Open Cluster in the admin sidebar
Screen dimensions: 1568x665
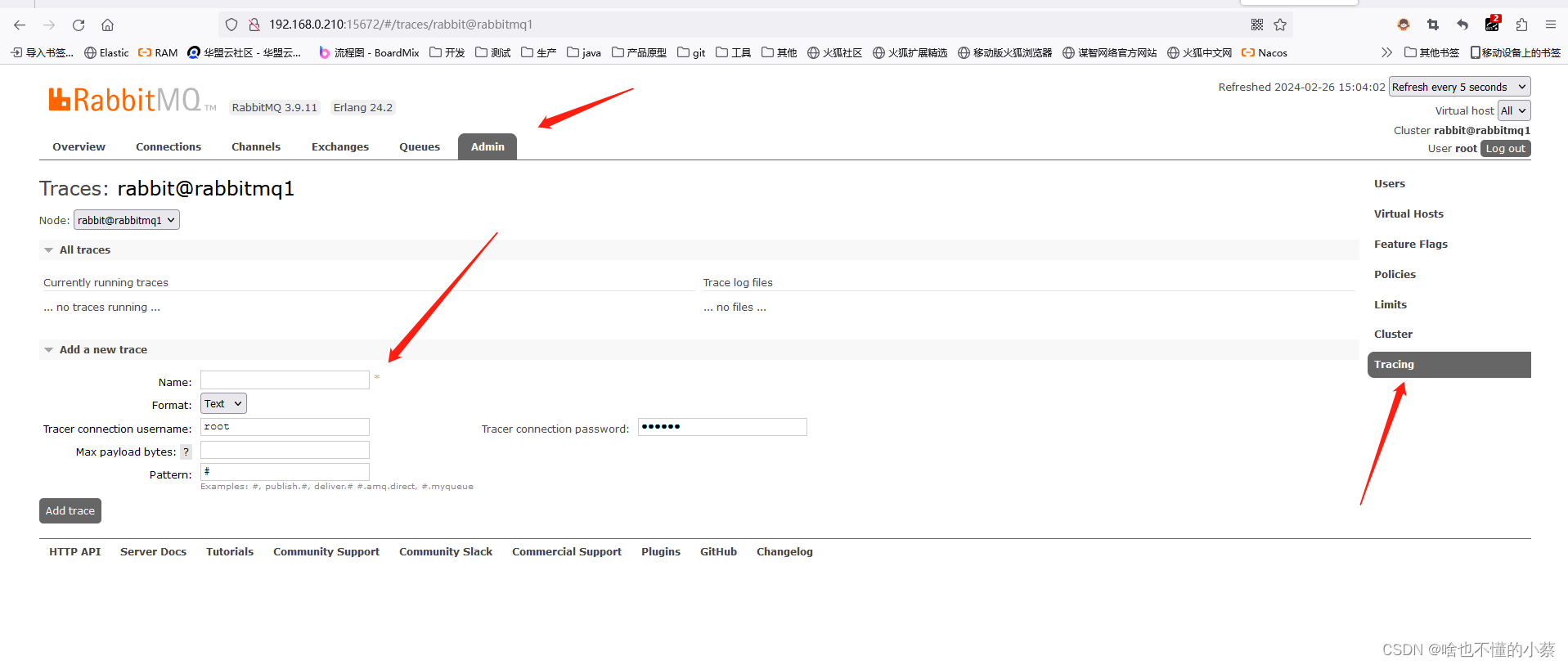[1393, 335]
